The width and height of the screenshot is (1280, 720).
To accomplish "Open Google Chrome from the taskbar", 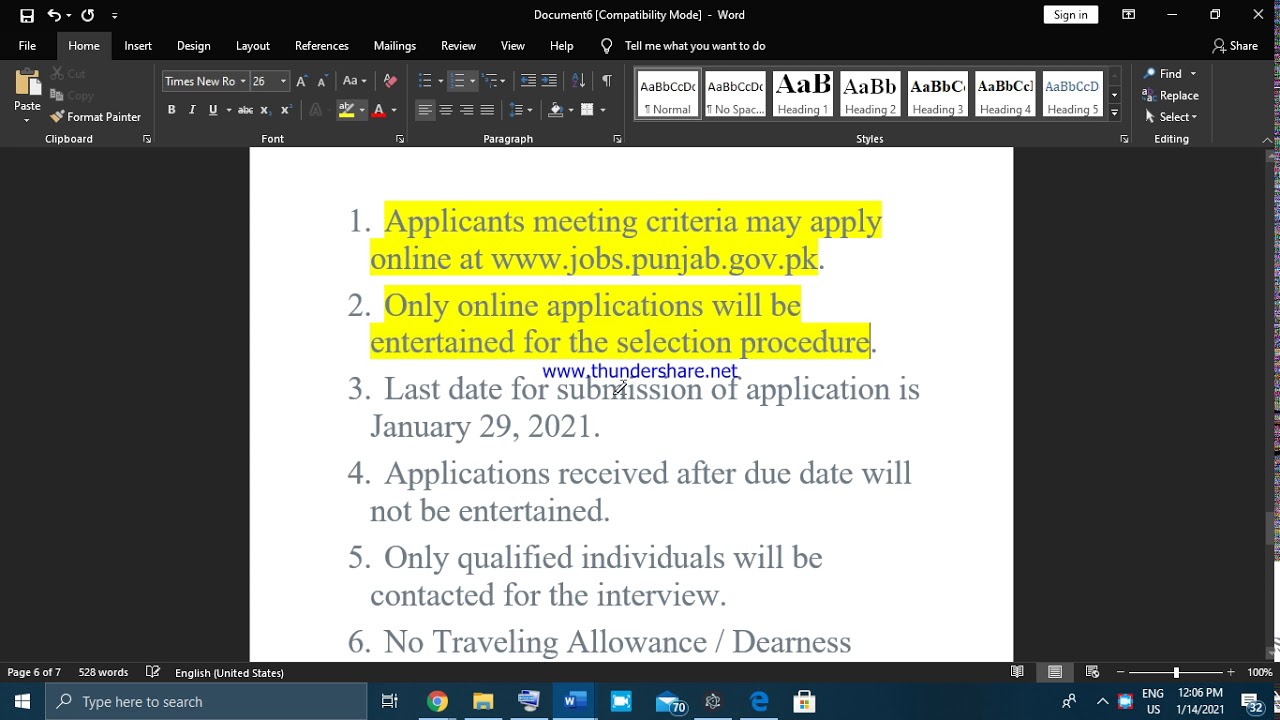I will [437, 702].
